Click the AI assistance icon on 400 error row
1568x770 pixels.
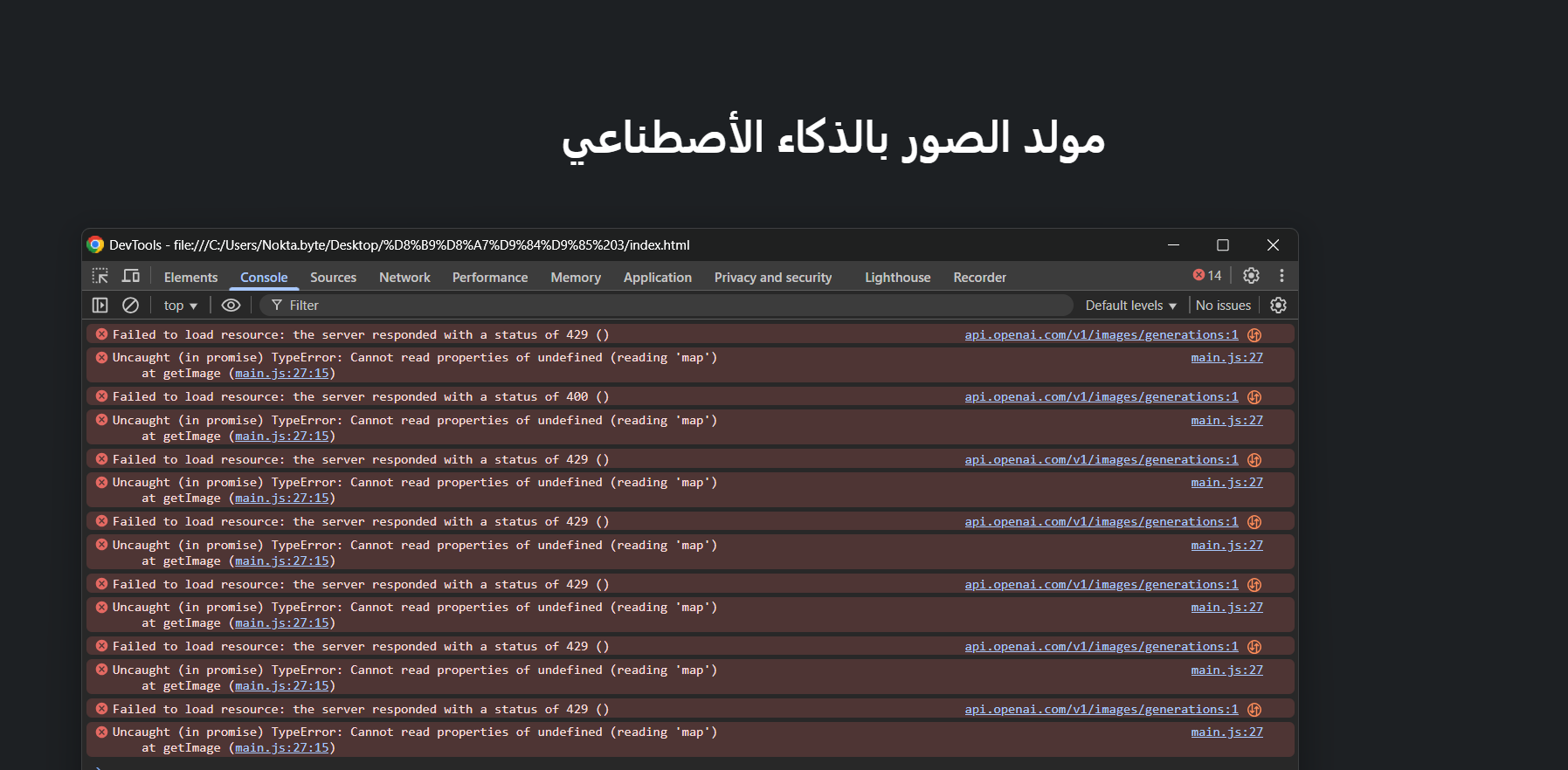(1254, 397)
